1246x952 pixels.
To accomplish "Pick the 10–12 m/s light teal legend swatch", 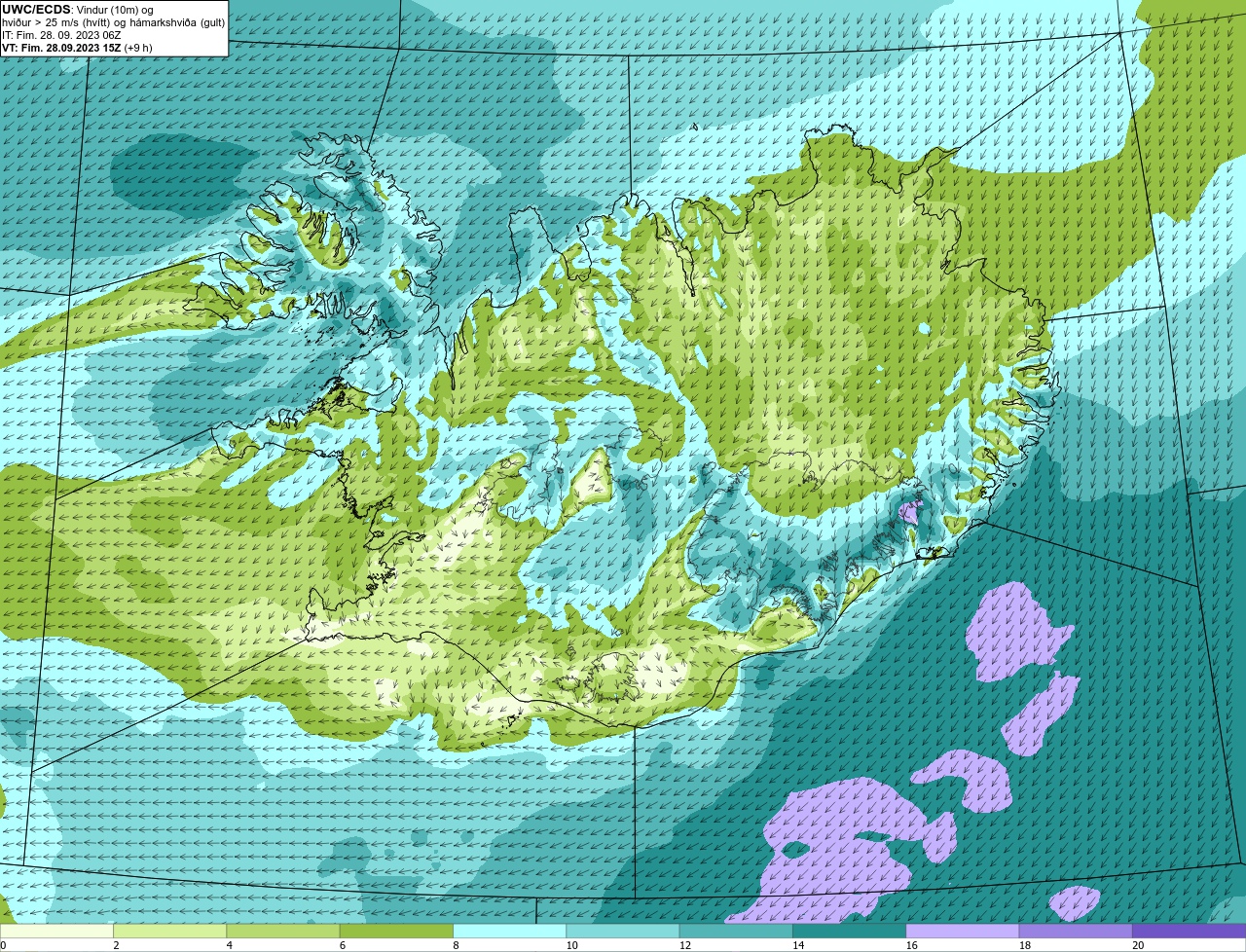I will pos(623,931).
